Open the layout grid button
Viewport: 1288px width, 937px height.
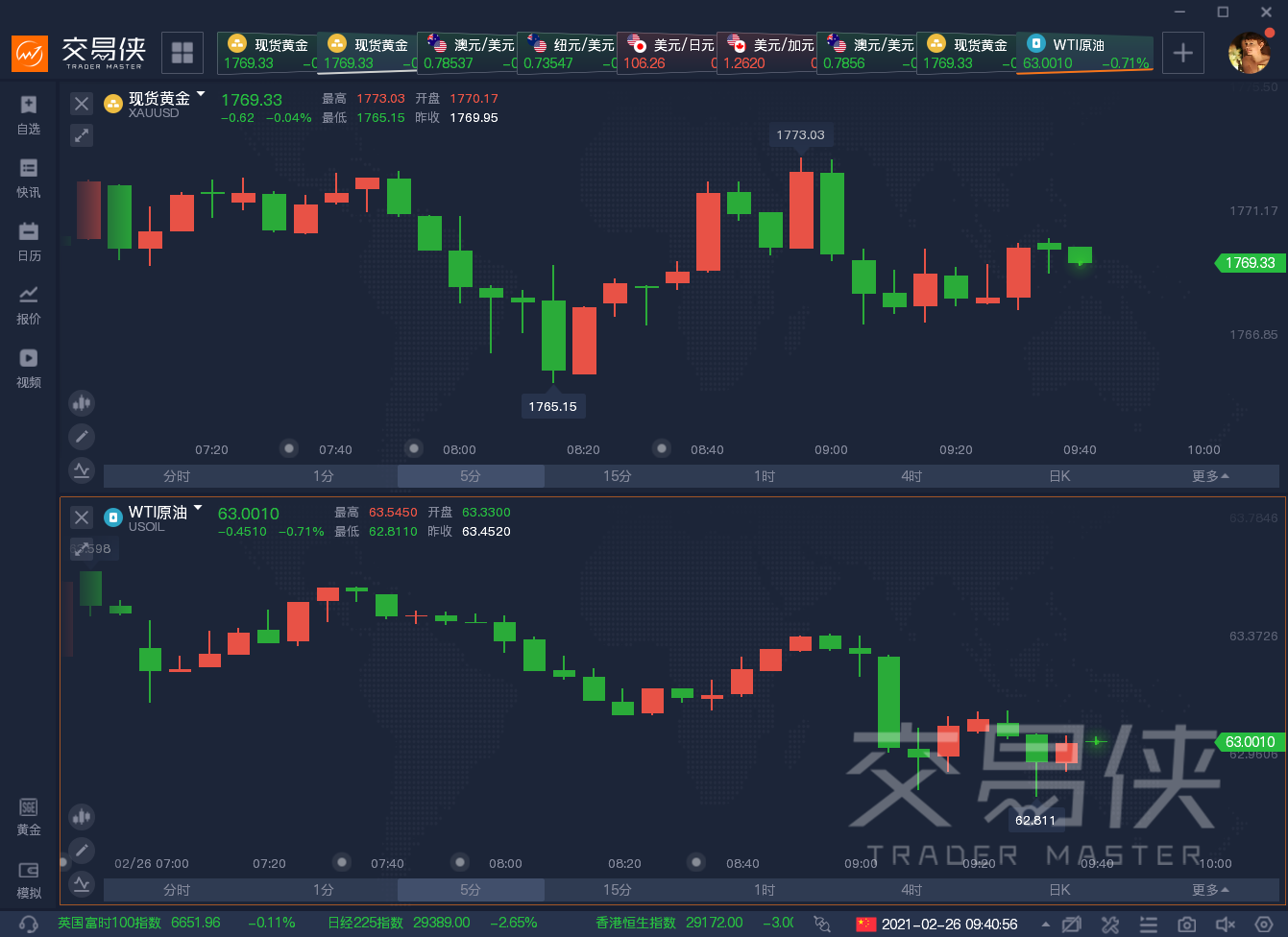click(x=182, y=53)
